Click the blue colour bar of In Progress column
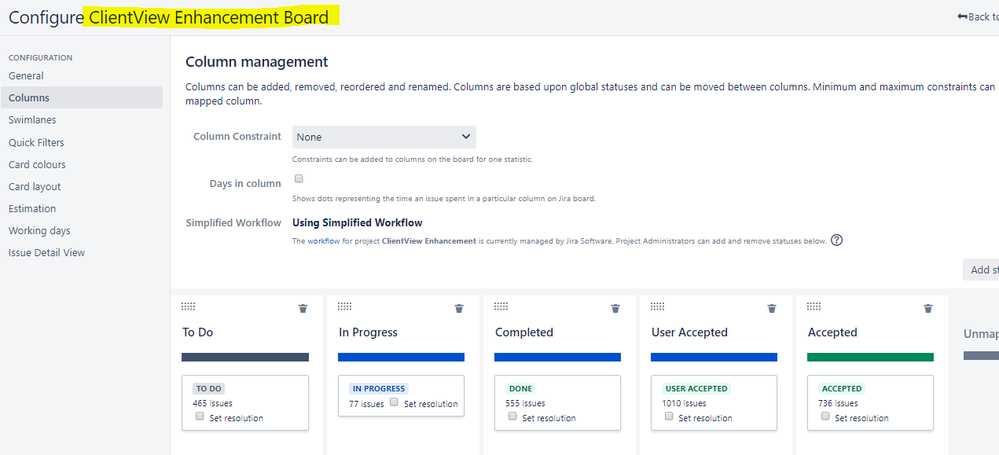The width and height of the screenshot is (999, 455). (401, 357)
